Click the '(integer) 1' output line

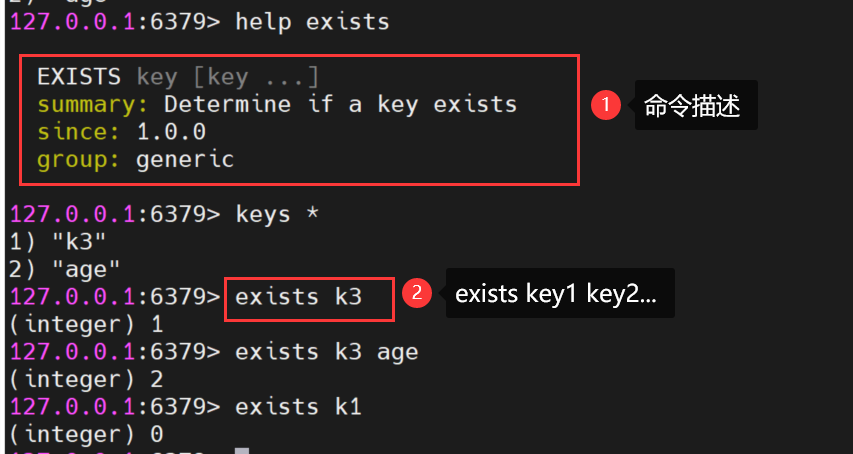click(86, 325)
